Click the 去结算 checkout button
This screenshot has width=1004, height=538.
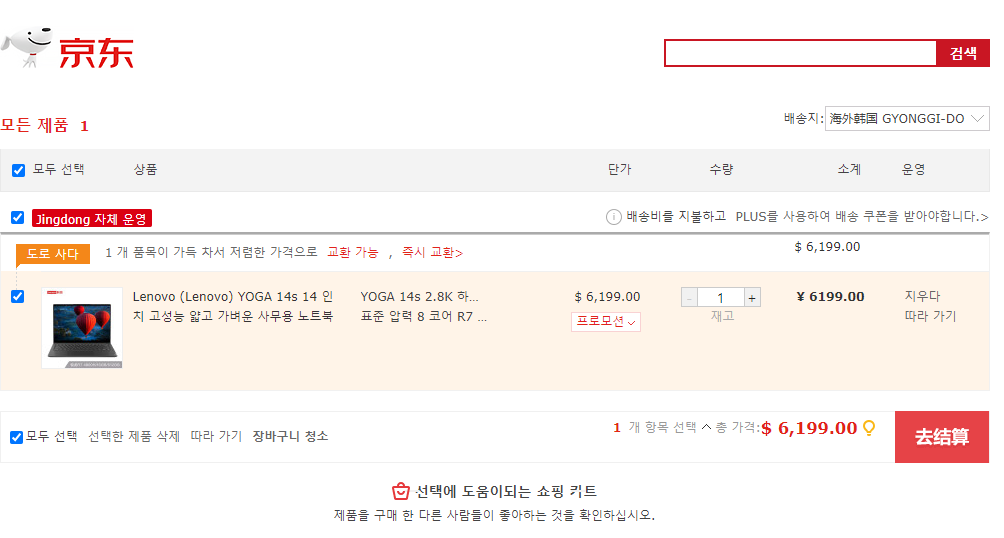[942, 437]
